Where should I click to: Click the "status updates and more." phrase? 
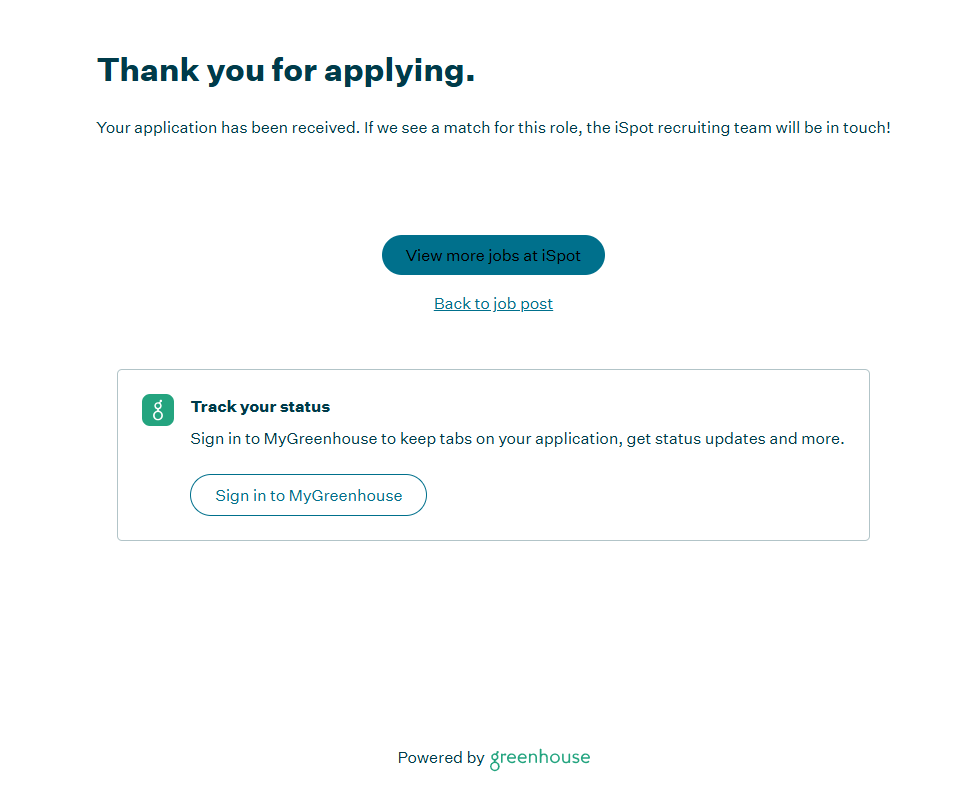click(755, 439)
